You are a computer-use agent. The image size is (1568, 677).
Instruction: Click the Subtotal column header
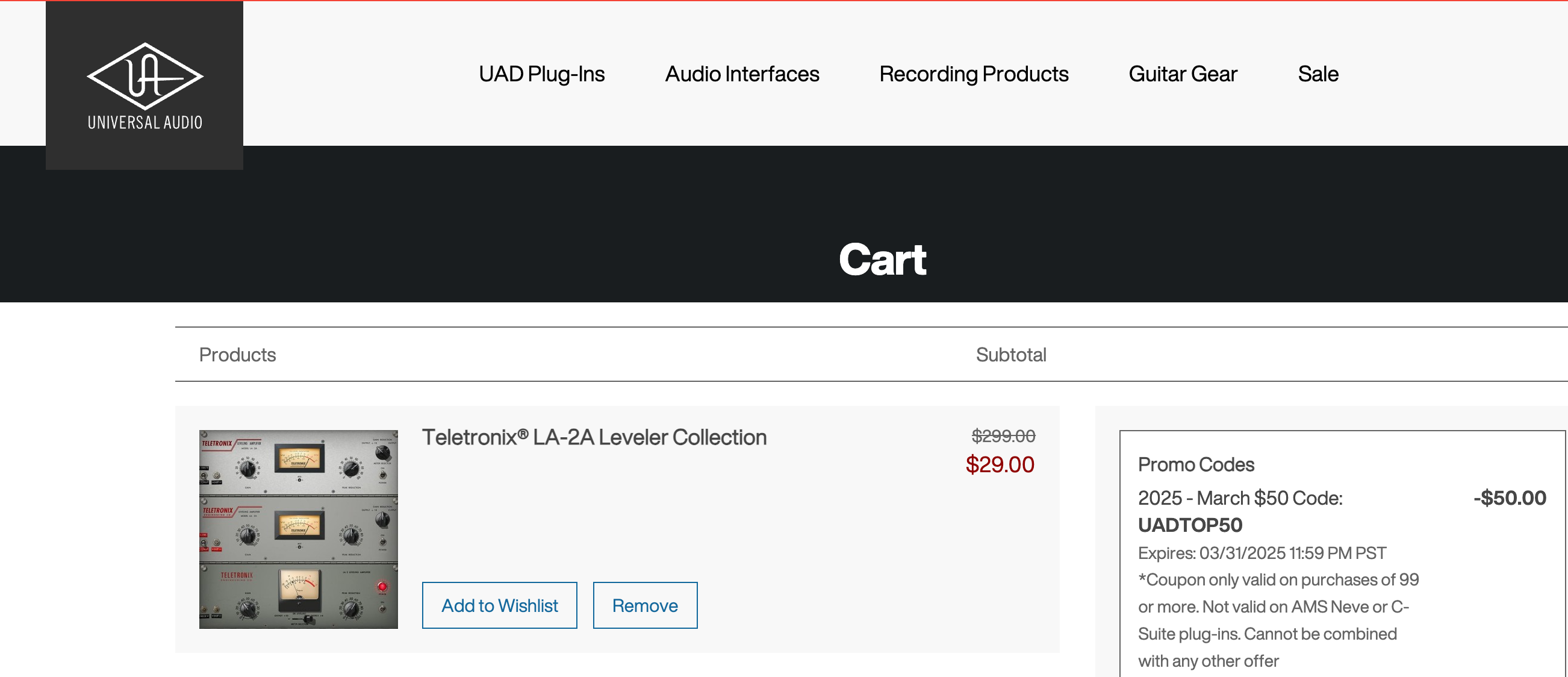pos(1011,354)
